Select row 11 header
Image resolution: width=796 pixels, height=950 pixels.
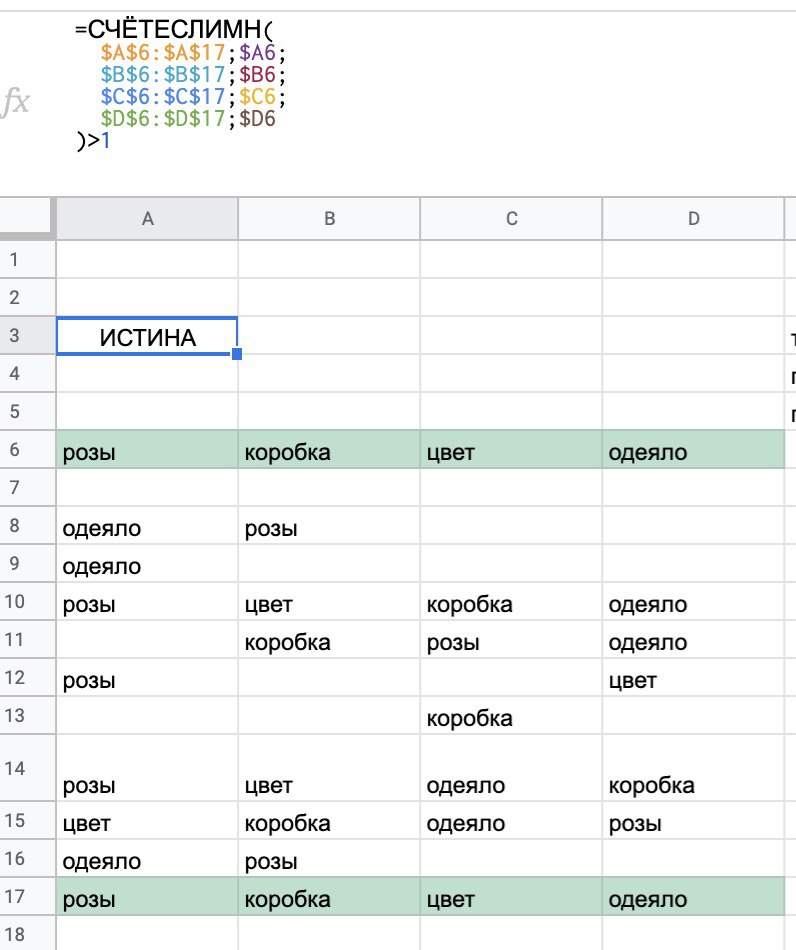(x=27, y=640)
